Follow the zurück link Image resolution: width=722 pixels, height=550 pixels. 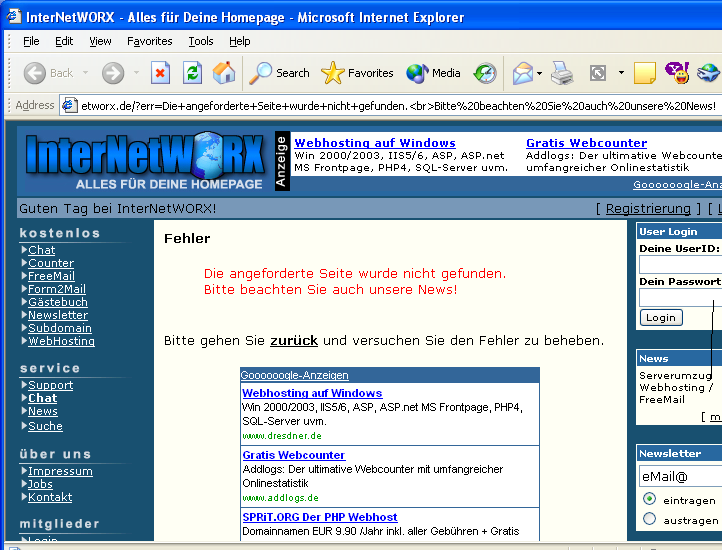pos(294,341)
